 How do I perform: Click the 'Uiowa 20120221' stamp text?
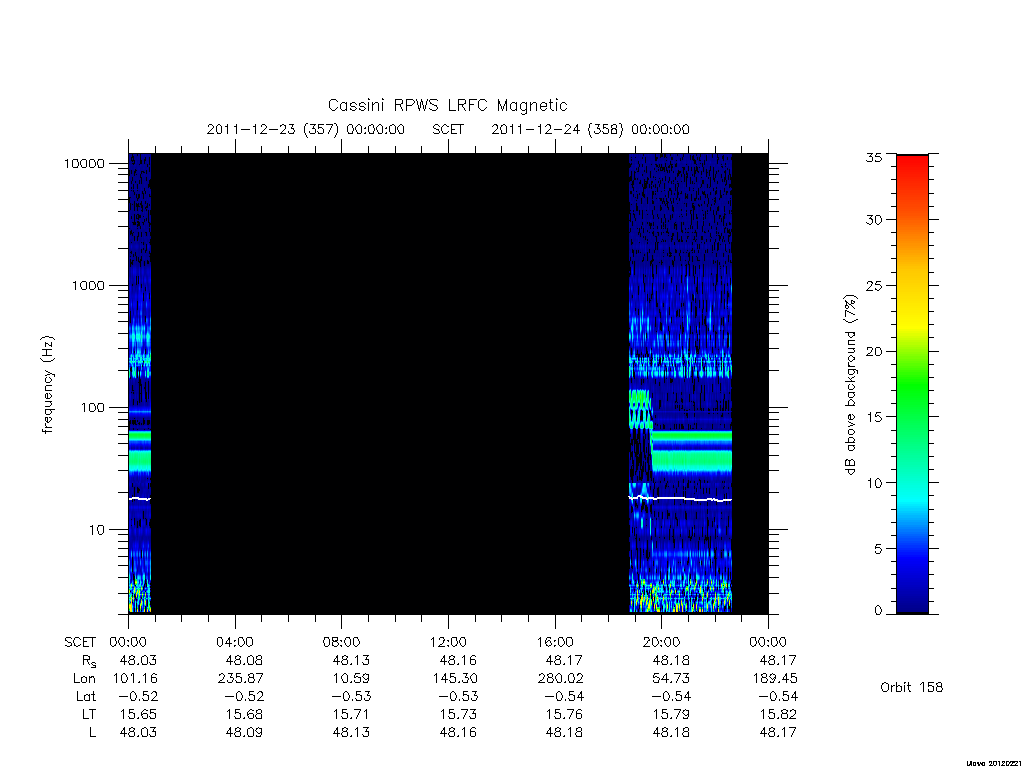coord(995,763)
